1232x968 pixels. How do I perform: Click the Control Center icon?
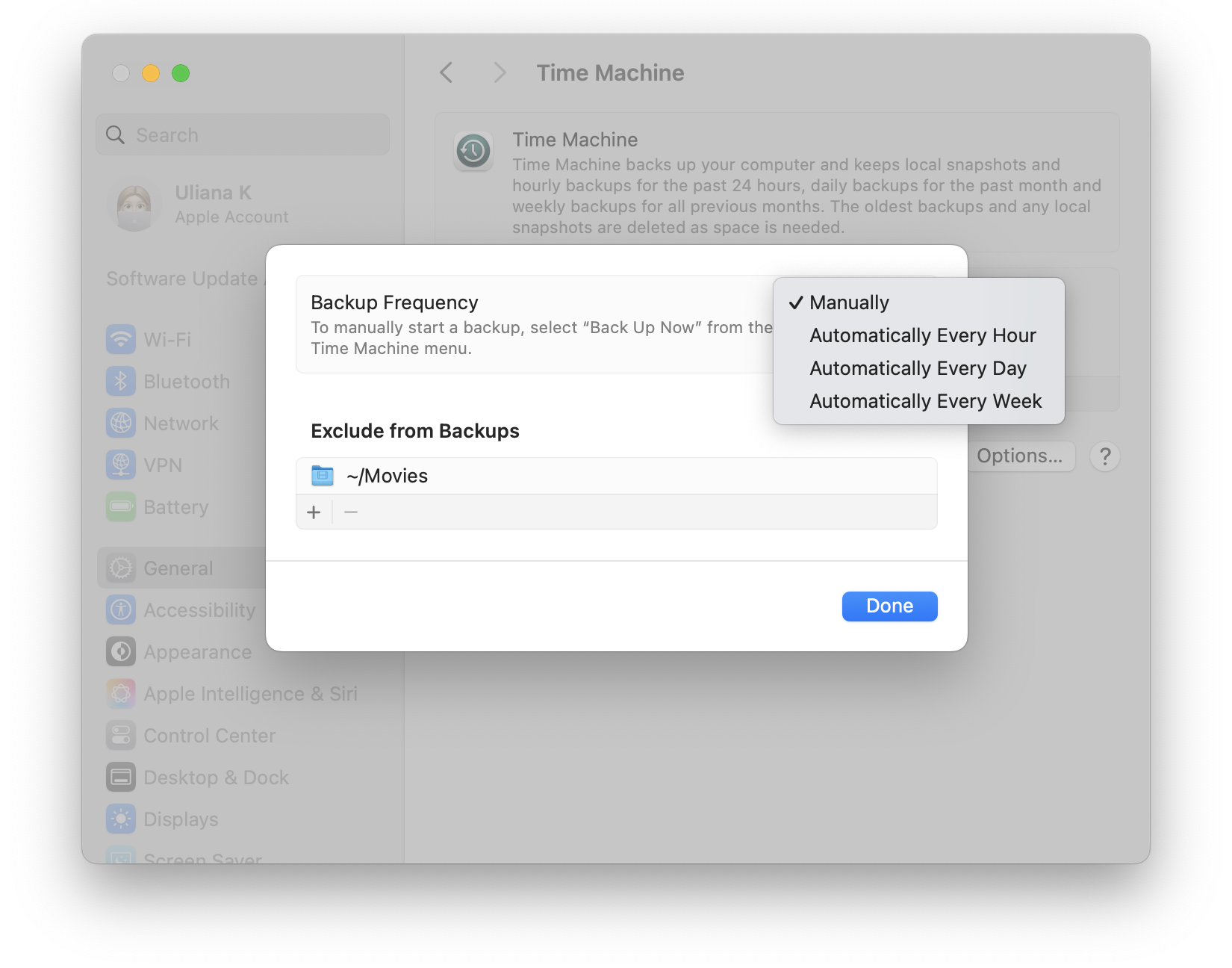(121, 735)
